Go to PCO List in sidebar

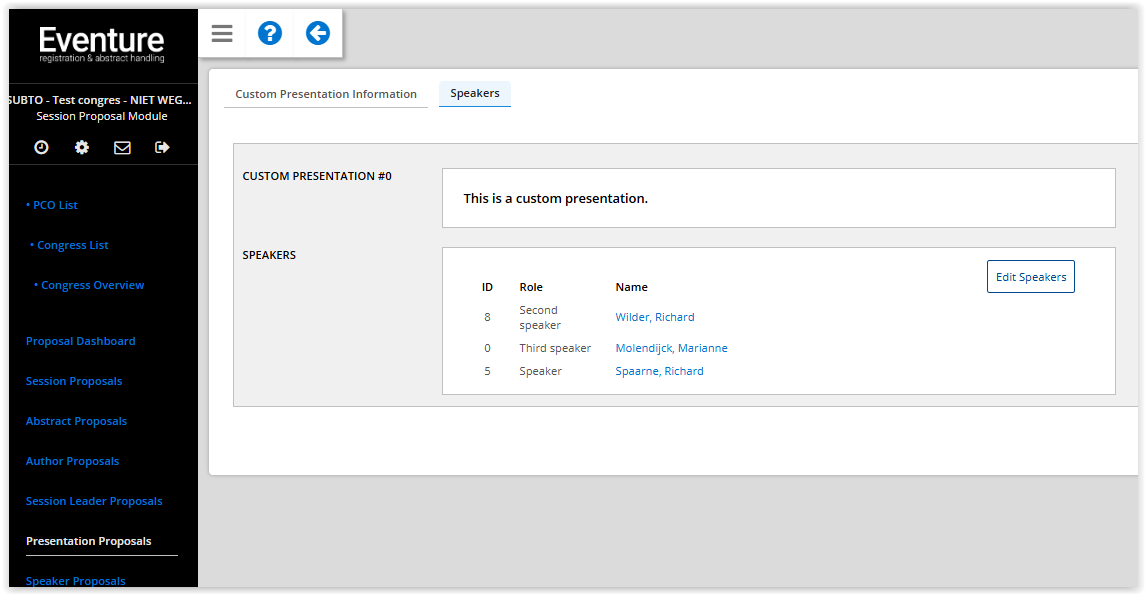(x=52, y=205)
